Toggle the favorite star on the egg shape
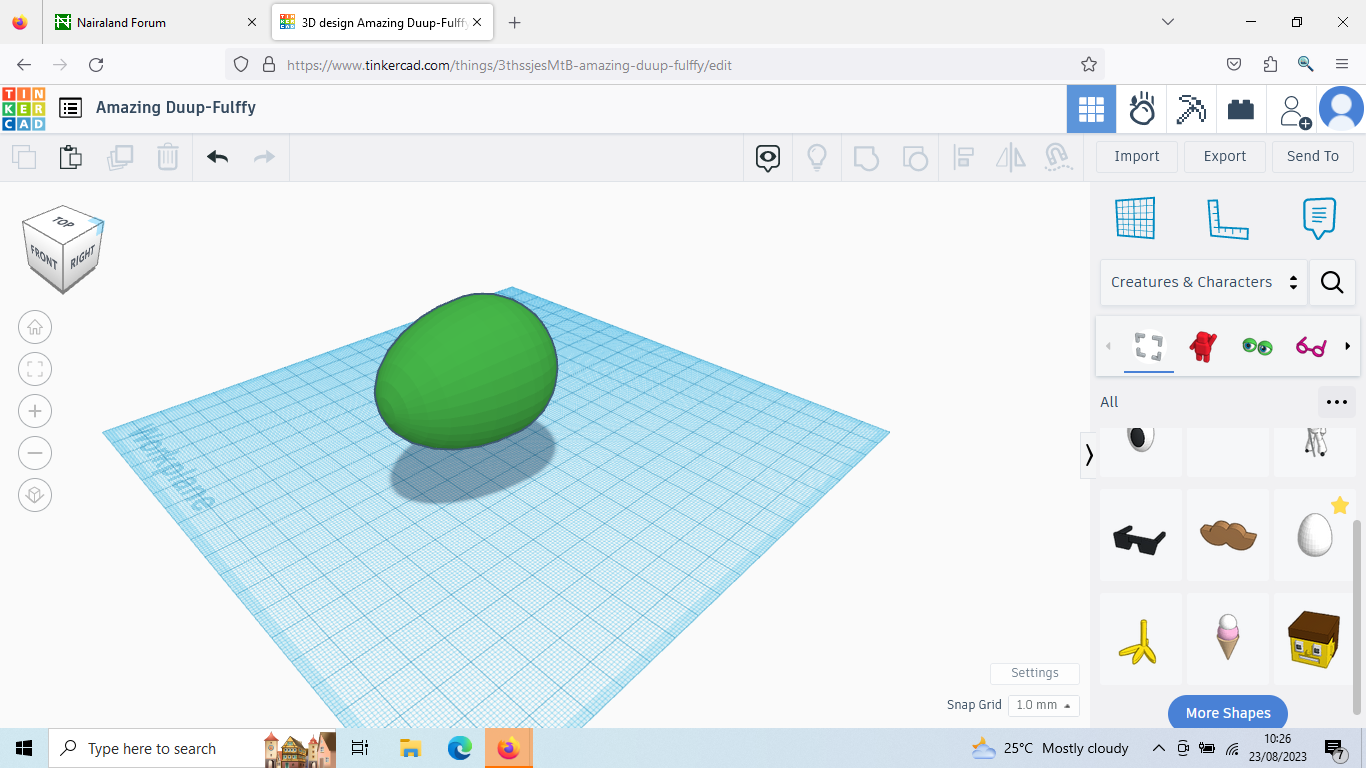This screenshot has width=1366, height=768. click(1341, 506)
